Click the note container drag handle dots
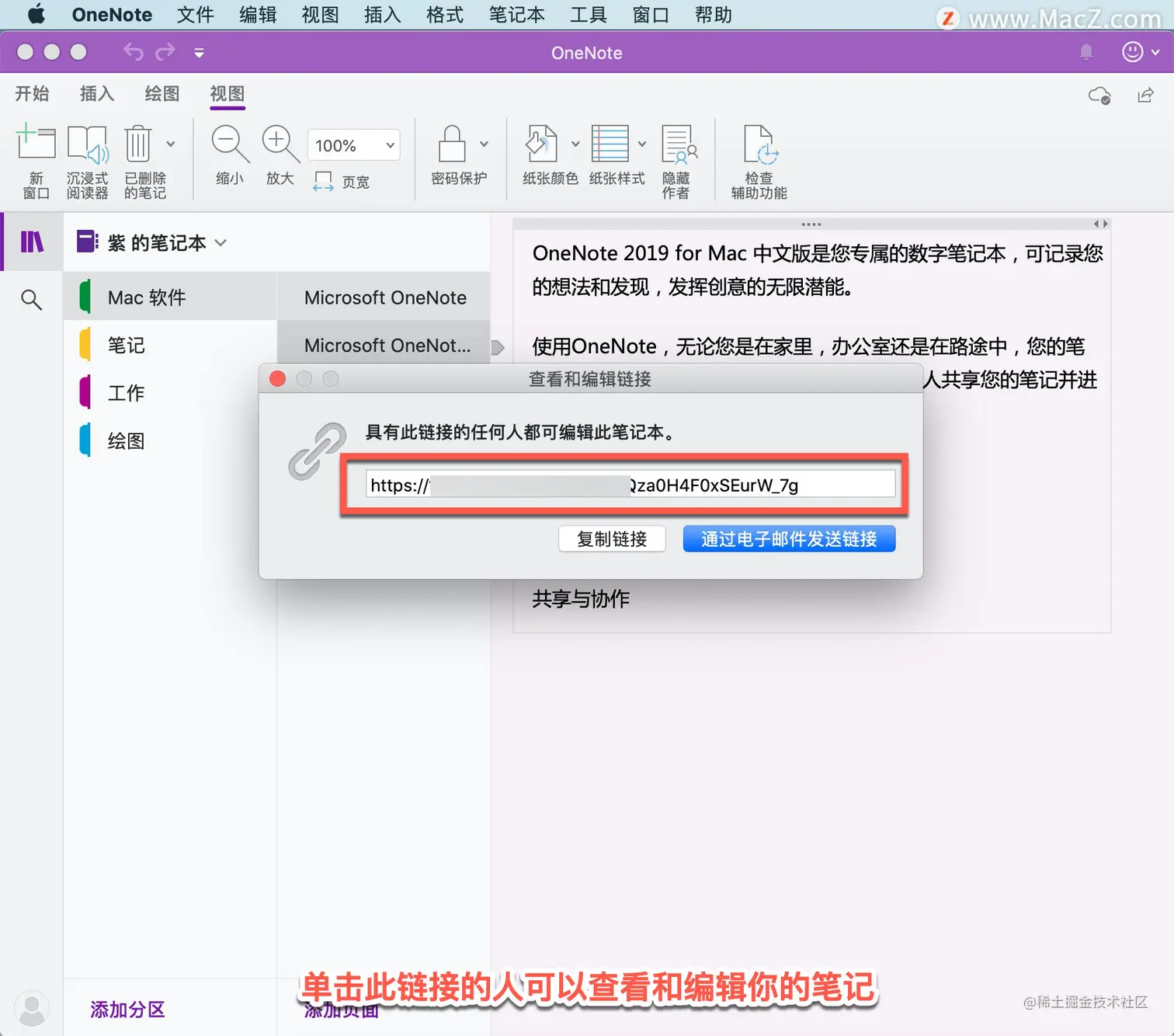Screen dimensions: 1174x1036 click(811, 224)
